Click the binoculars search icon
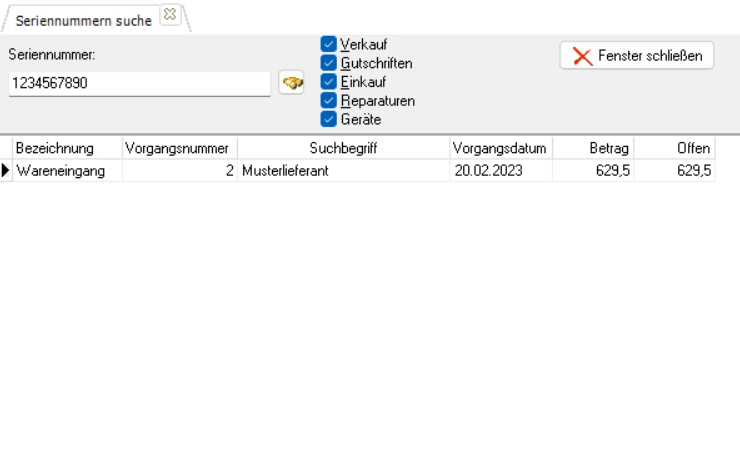 [x=292, y=83]
